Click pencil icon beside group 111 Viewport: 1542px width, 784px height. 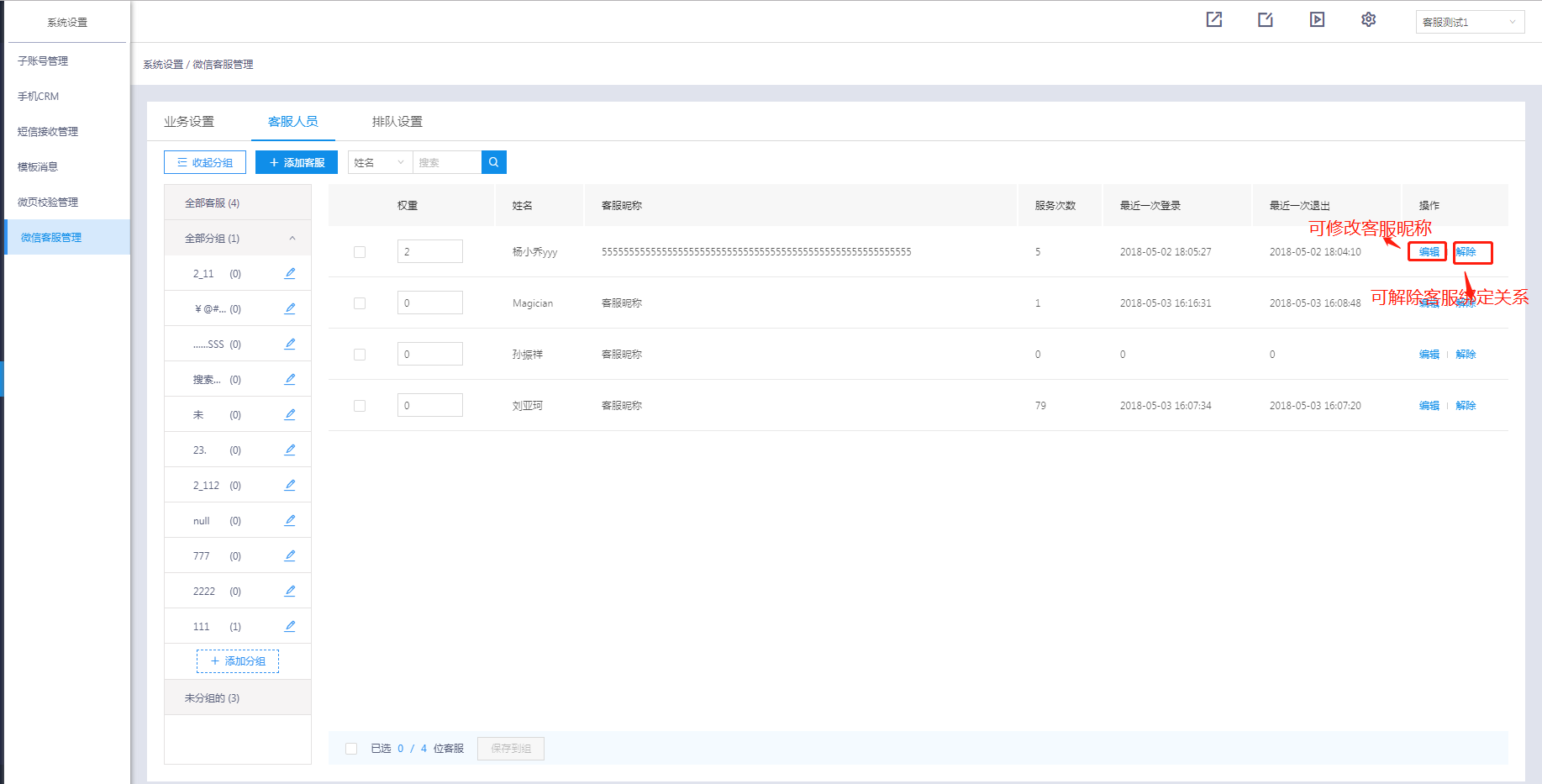pyautogui.click(x=290, y=626)
